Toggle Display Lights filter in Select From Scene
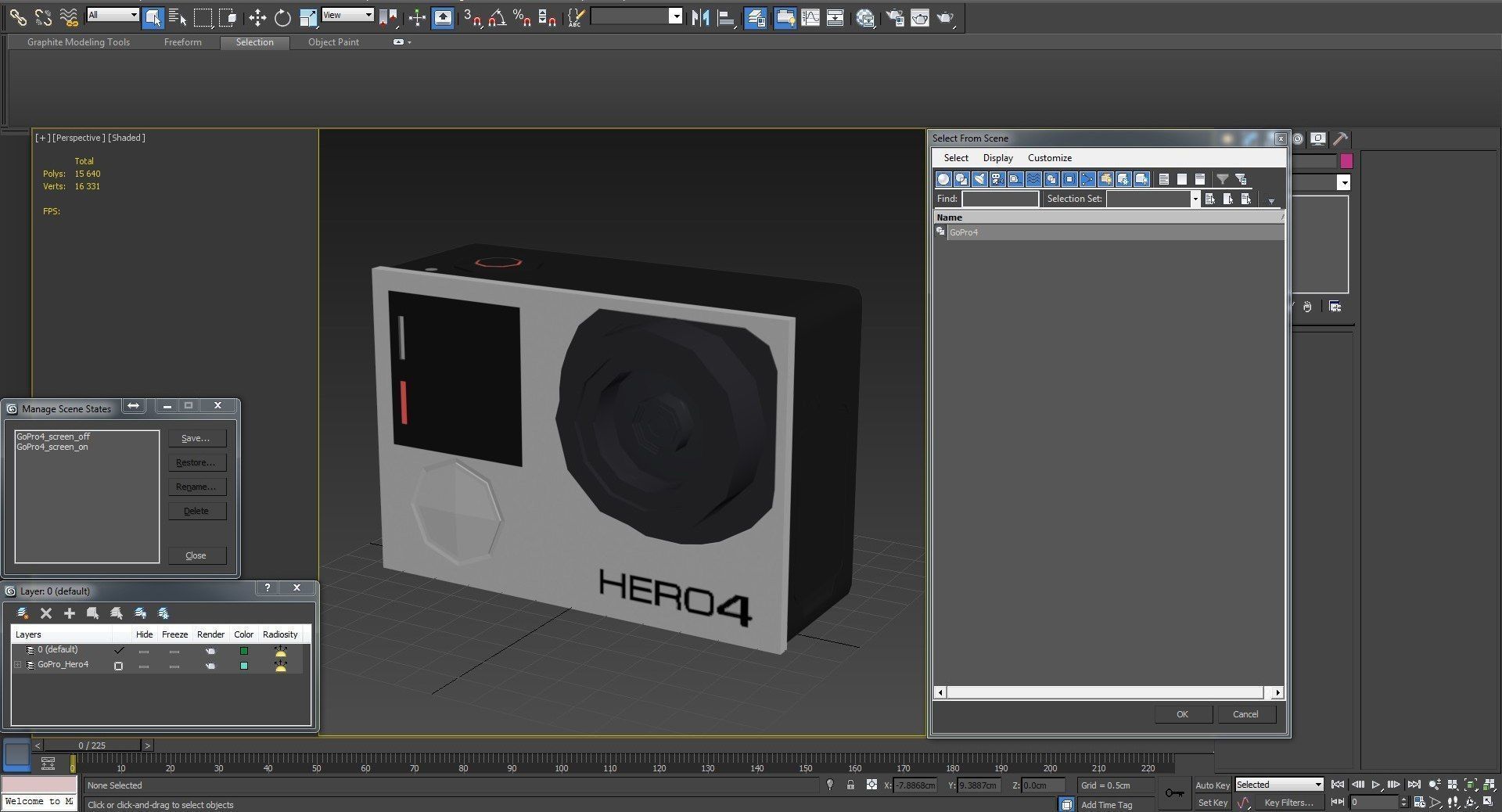This screenshot has height=812, width=1502. [x=979, y=179]
